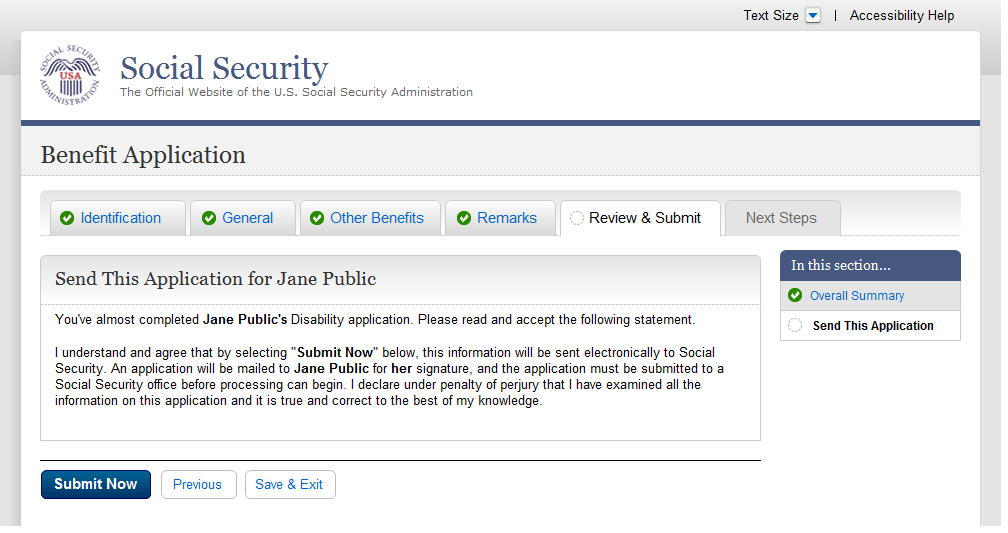The height and width of the screenshot is (533, 1008).
Task: Click green checkmark on Other Benefits tab
Action: click(x=317, y=218)
